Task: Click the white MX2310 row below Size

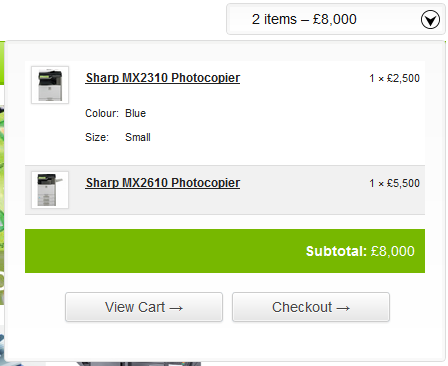Action: coord(225,155)
